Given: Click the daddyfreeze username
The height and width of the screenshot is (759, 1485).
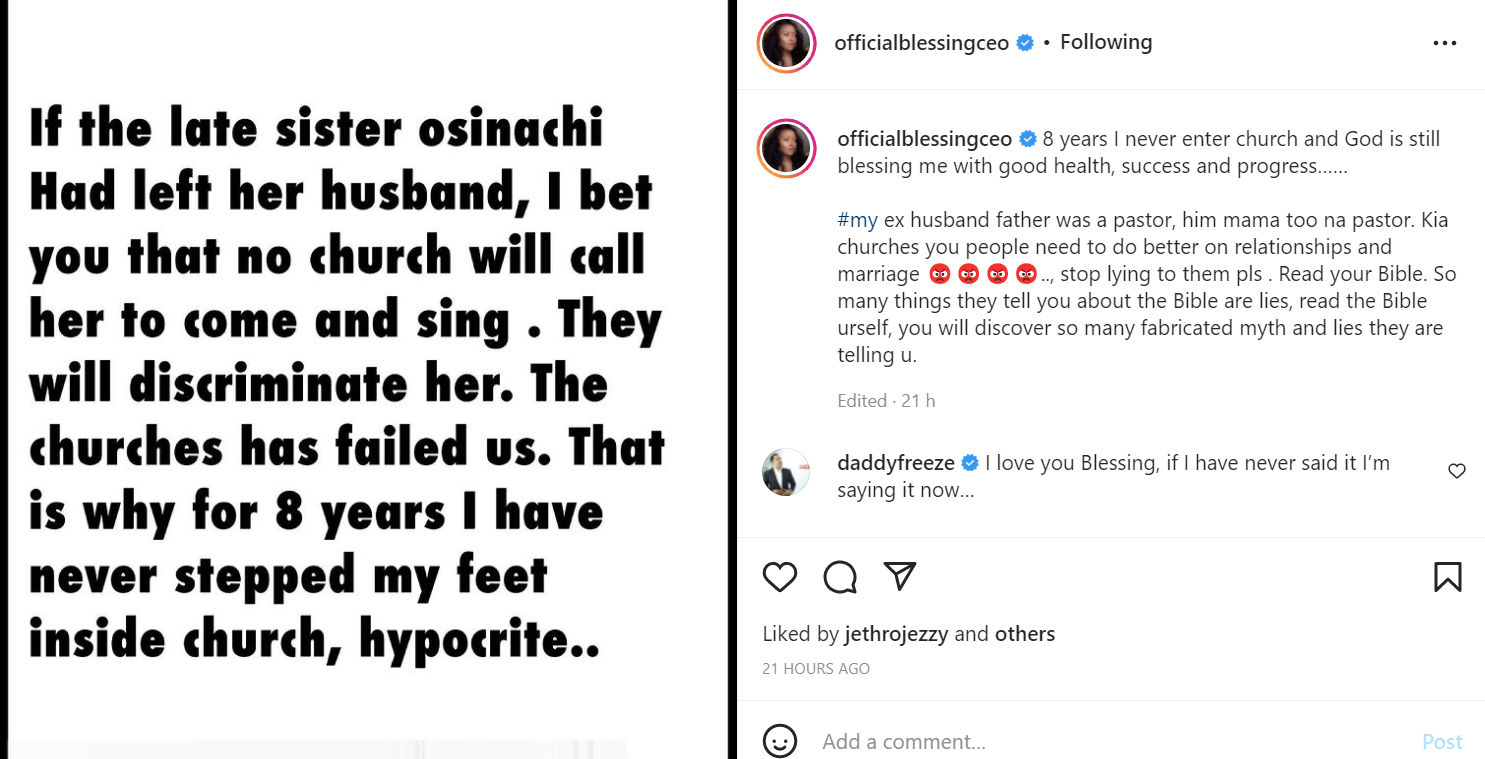Looking at the screenshot, I should [895, 462].
